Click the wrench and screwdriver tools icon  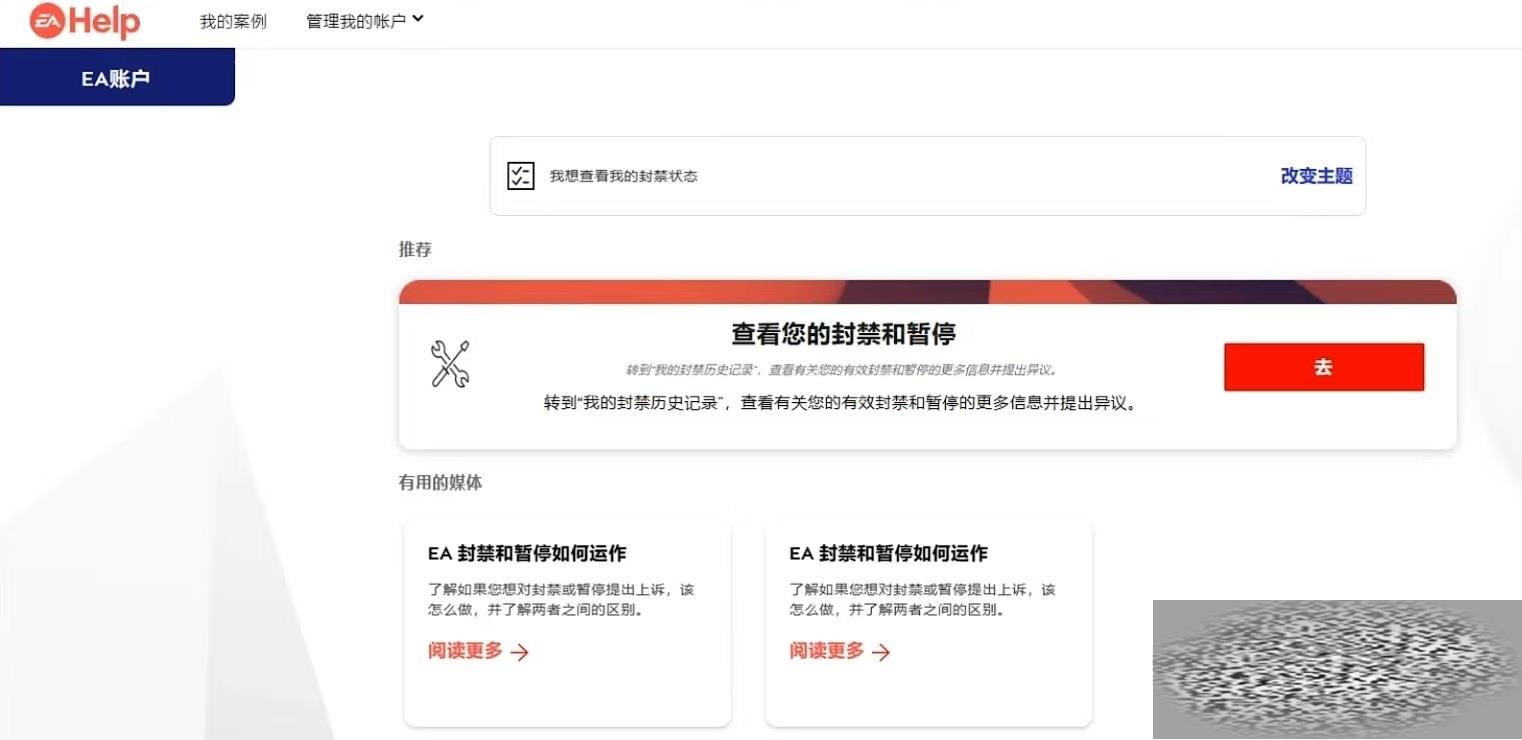click(x=450, y=364)
